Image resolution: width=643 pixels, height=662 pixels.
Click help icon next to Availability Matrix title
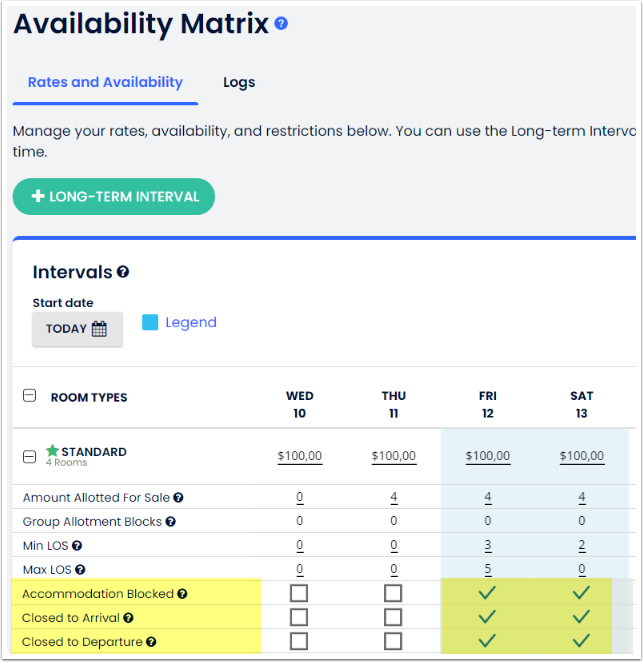point(281,23)
